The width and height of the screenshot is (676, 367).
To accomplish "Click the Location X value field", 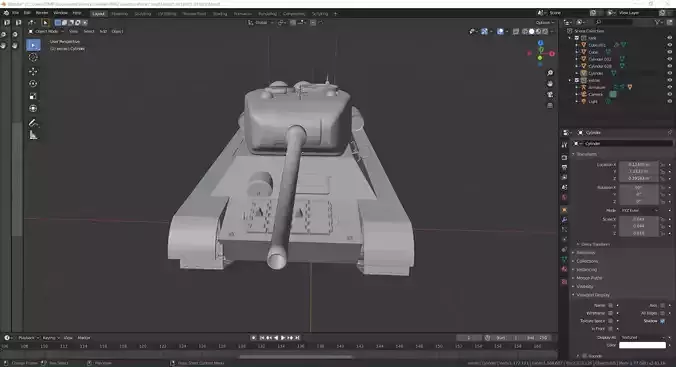I will click(638, 165).
